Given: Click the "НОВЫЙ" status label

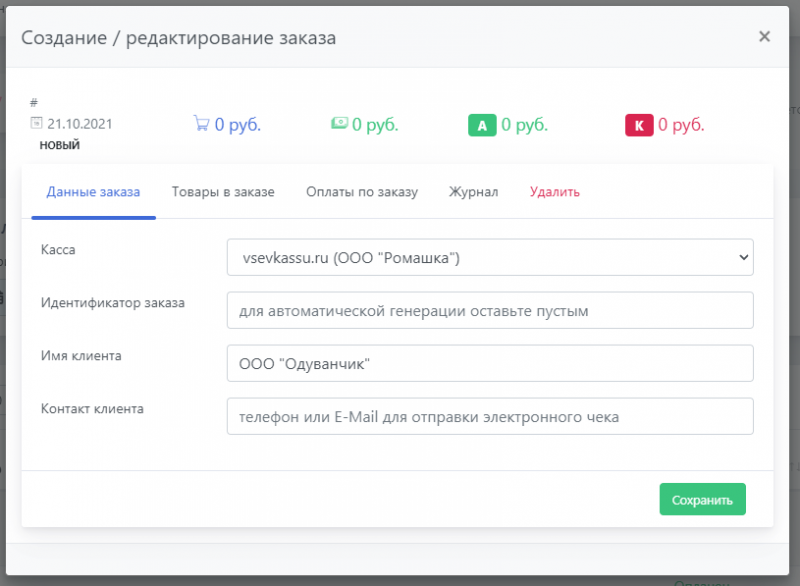Looking at the screenshot, I should click(58, 144).
